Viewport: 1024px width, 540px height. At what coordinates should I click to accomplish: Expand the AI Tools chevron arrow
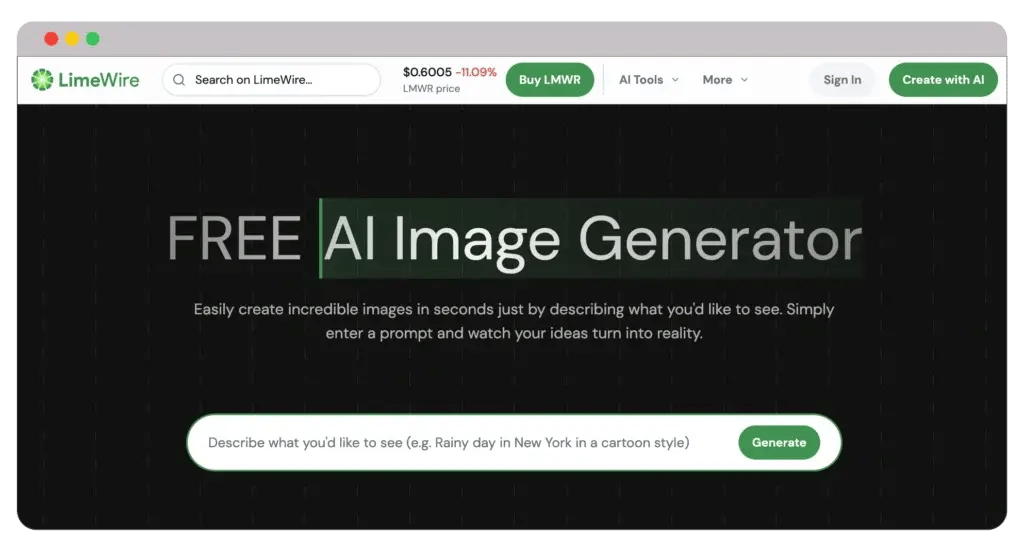(675, 80)
